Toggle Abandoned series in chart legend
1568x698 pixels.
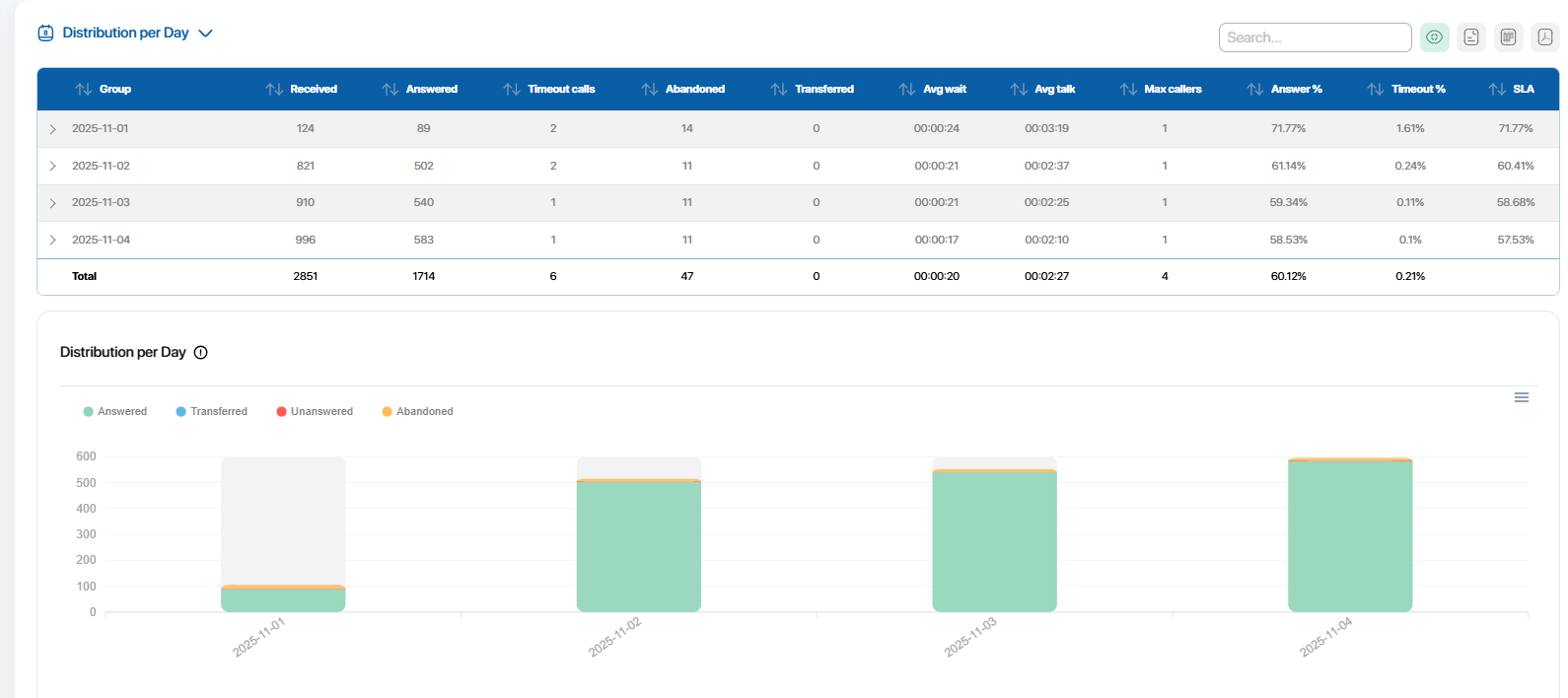pyautogui.click(x=417, y=412)
